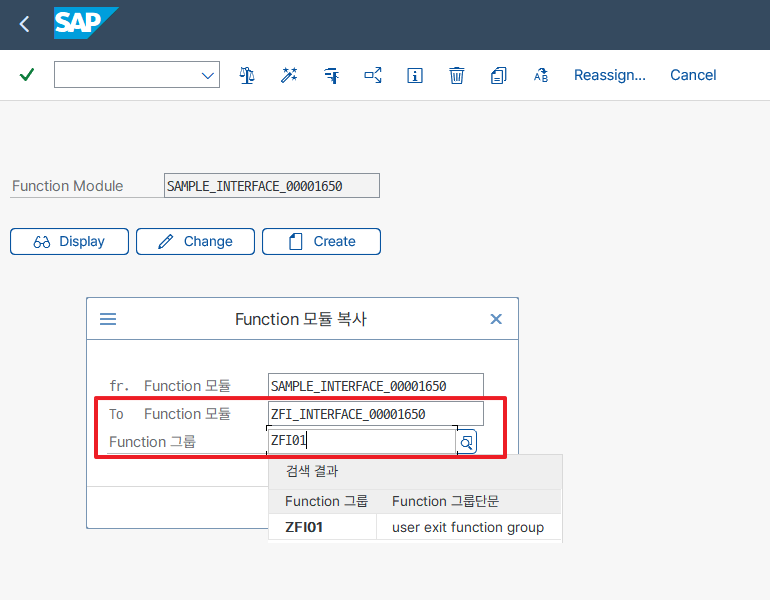Open the dialog hamburger menu
The image size is (770, 600).
(x=108, y=319)
